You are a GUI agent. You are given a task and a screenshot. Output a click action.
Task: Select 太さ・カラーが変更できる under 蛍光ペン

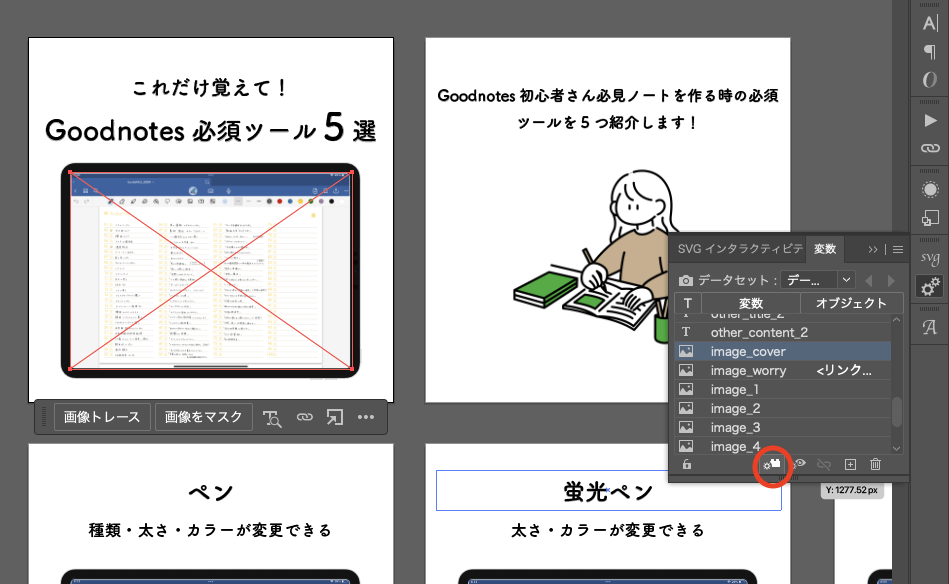(x=608, y=530)
